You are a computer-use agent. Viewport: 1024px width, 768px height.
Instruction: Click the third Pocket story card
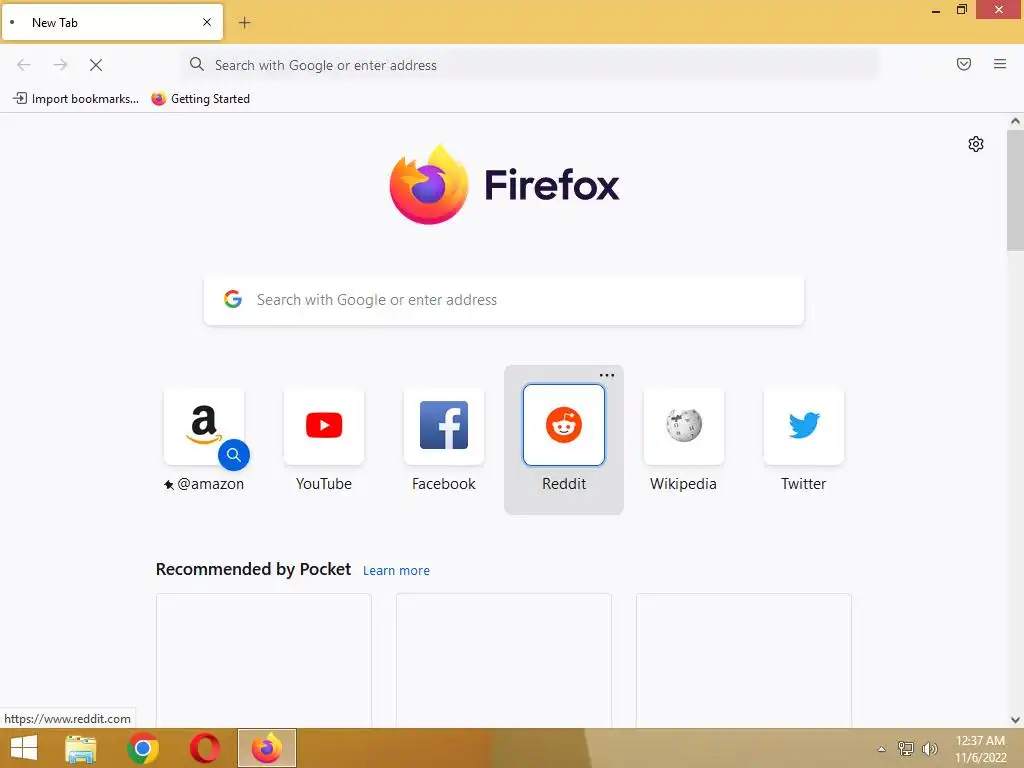(744, 660)
